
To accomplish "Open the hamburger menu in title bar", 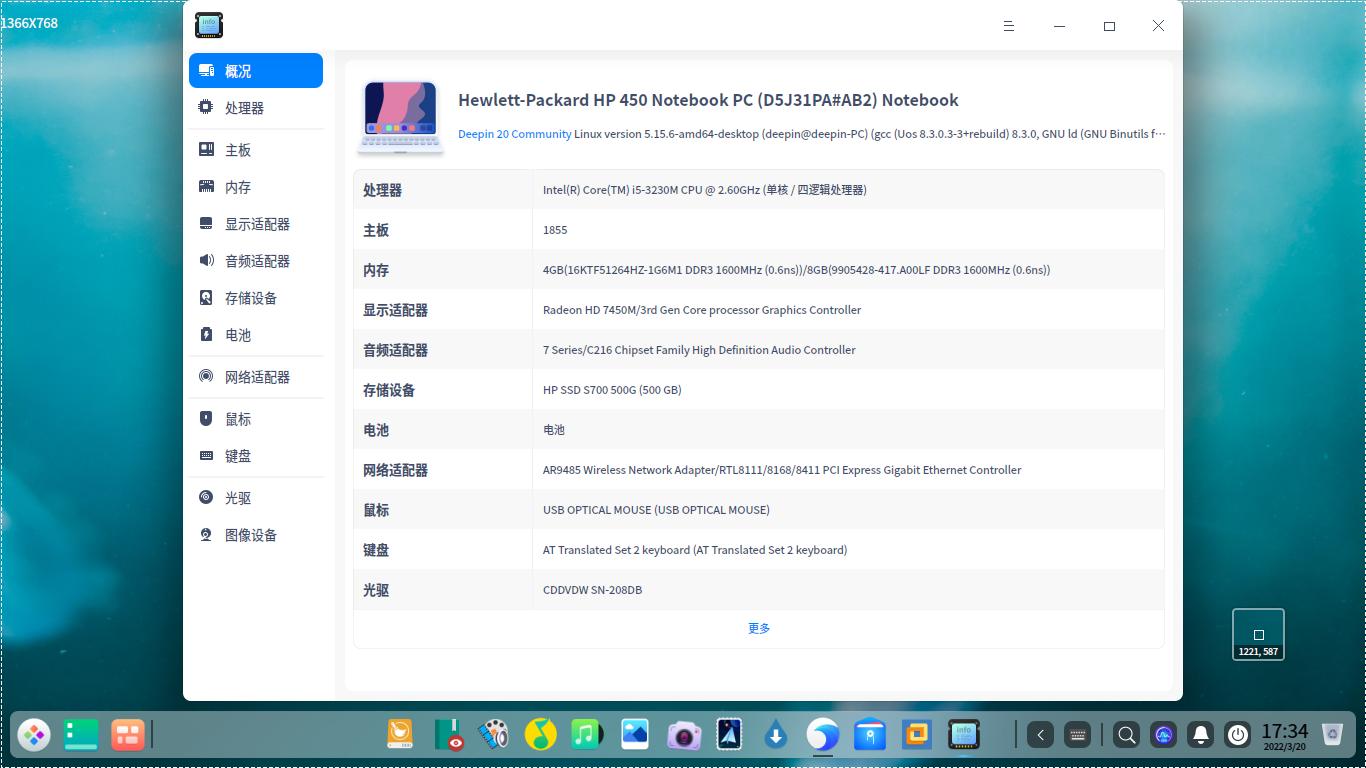I will [x=1009, y=26].
